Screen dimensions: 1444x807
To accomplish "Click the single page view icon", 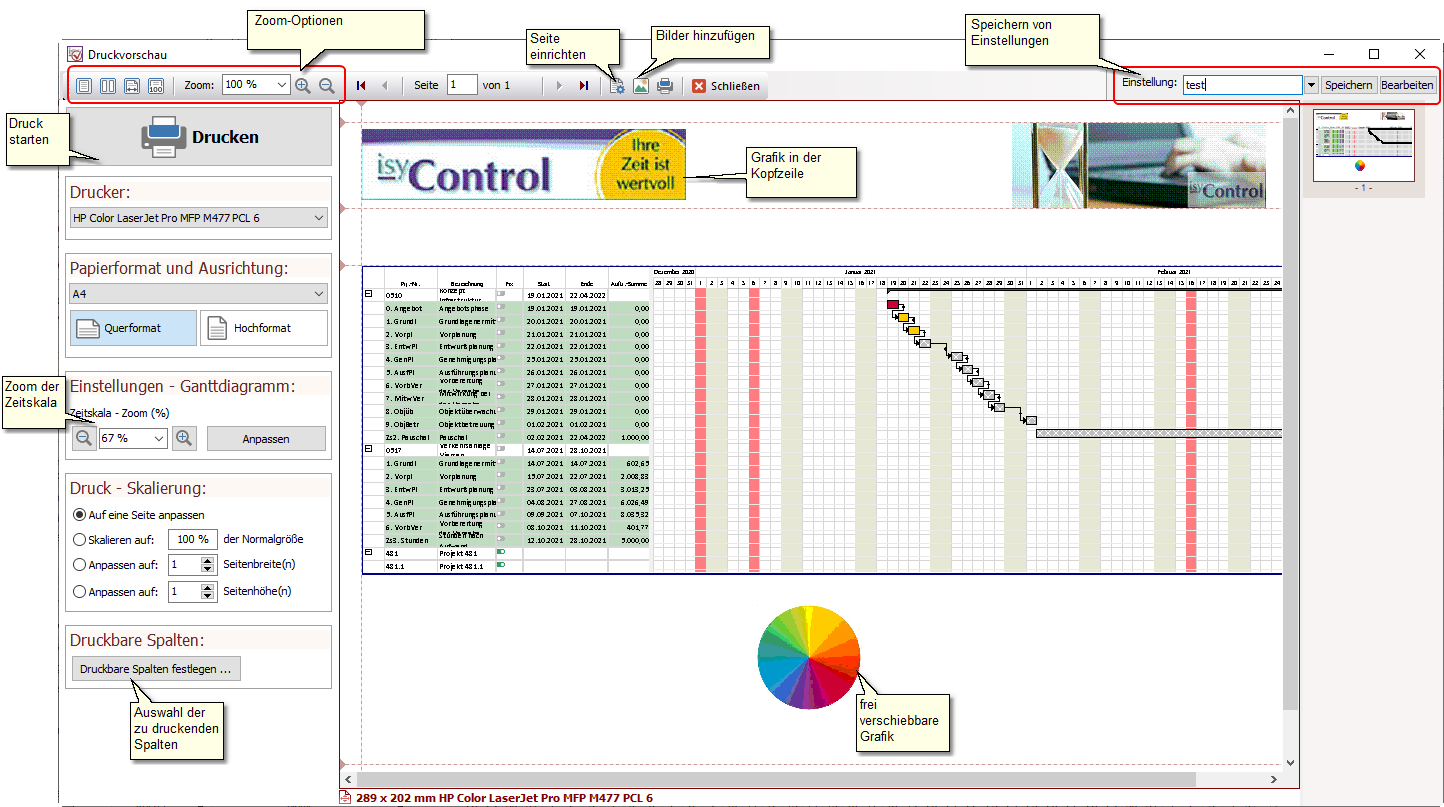I will coord(84,86).
